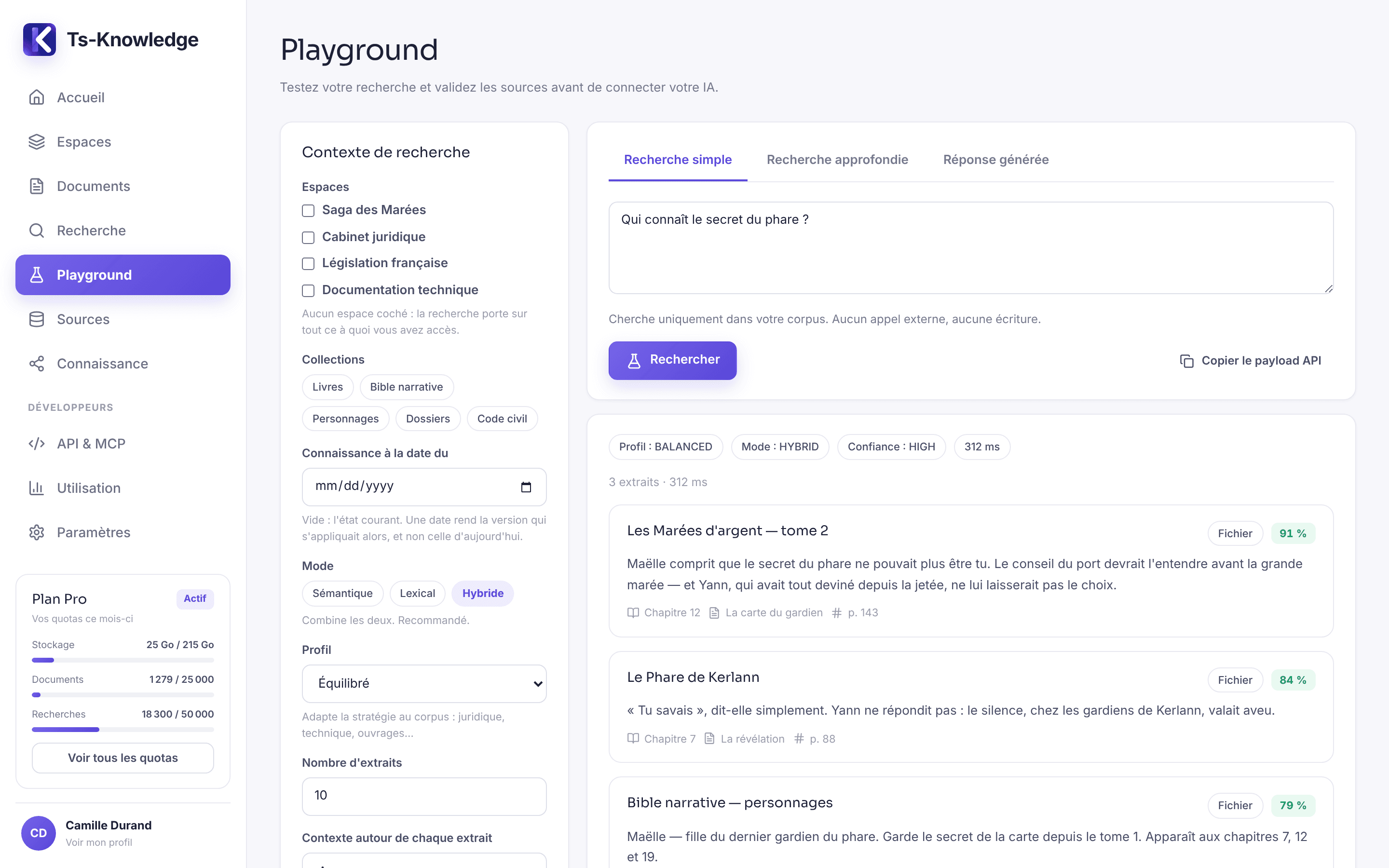Open Connaissance via the share-nodes icon

pos(37,364)
